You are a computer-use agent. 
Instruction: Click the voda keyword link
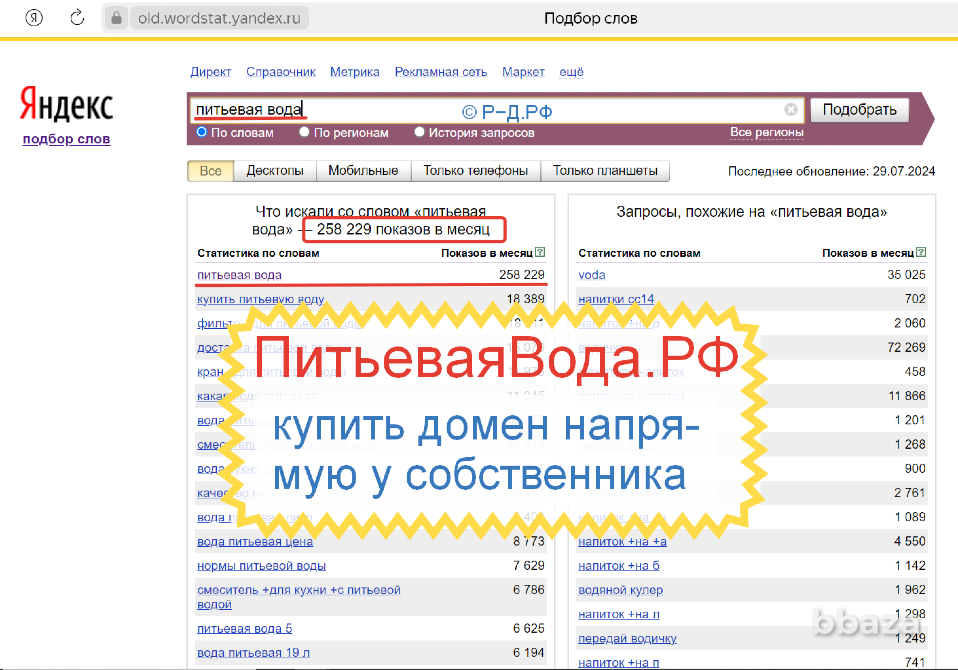coord(592,274)
